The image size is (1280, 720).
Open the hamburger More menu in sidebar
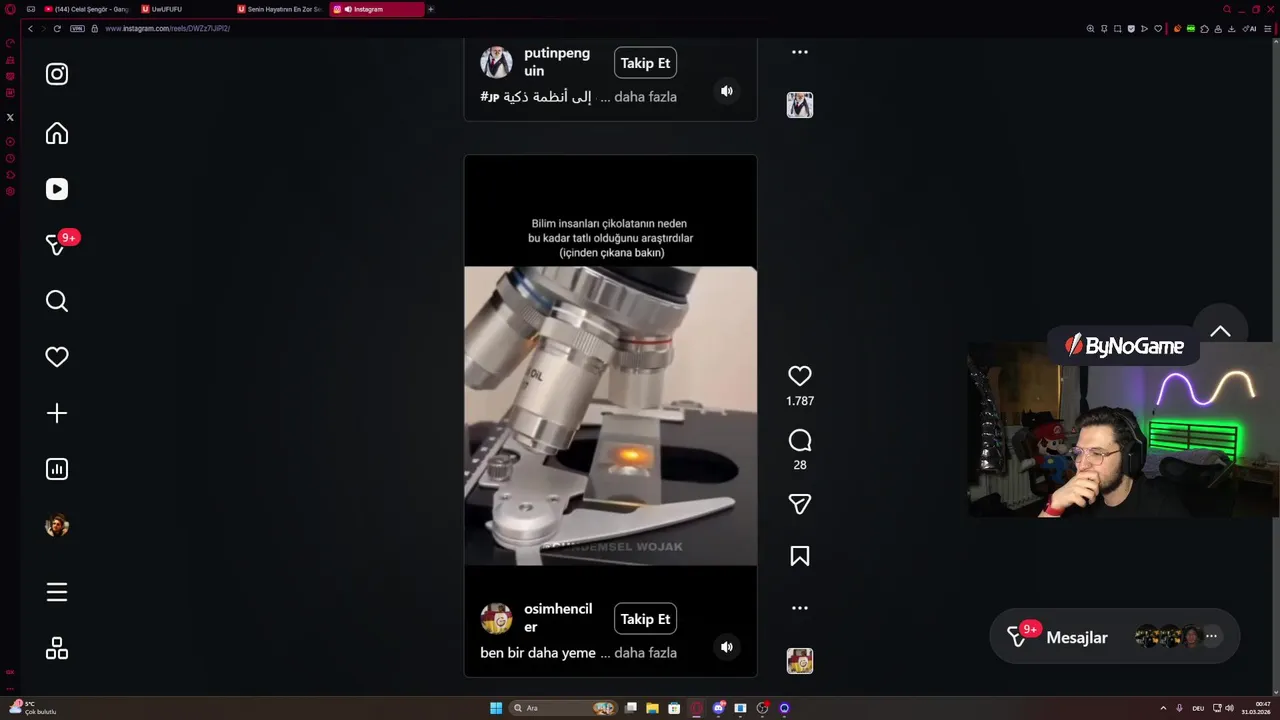coord(57,592)
